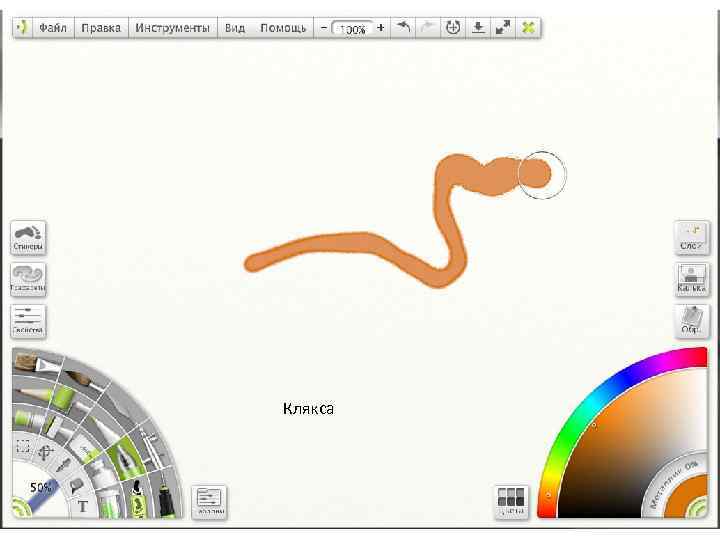Open the Помощь menu
This screenshot has width=720, height=540.
[283, 28]
